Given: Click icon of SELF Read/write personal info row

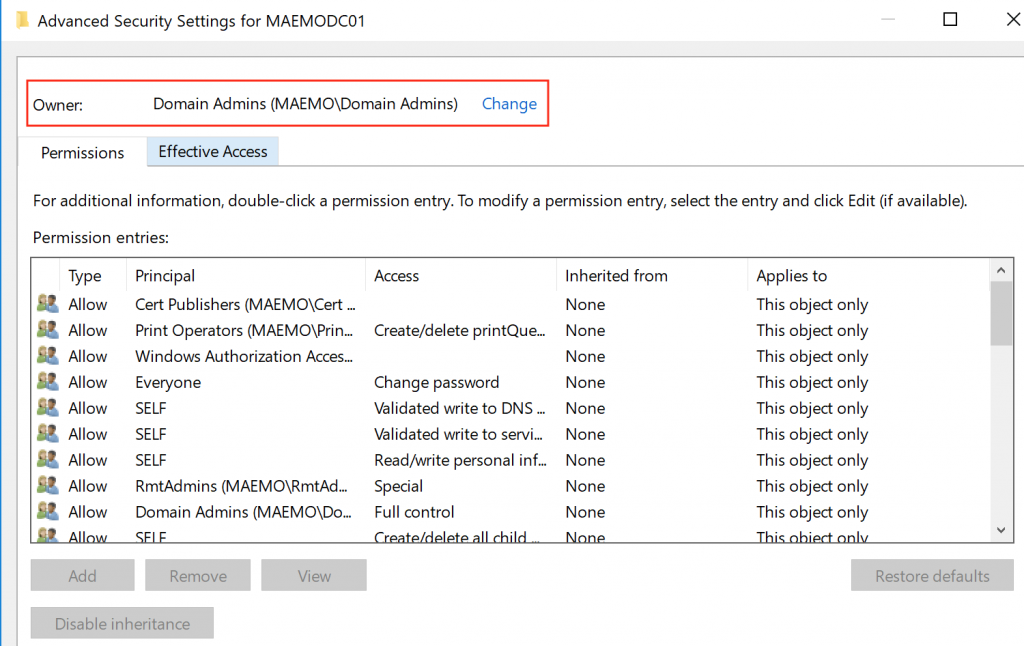Looking at the screenshot, I should pos(47,460).
